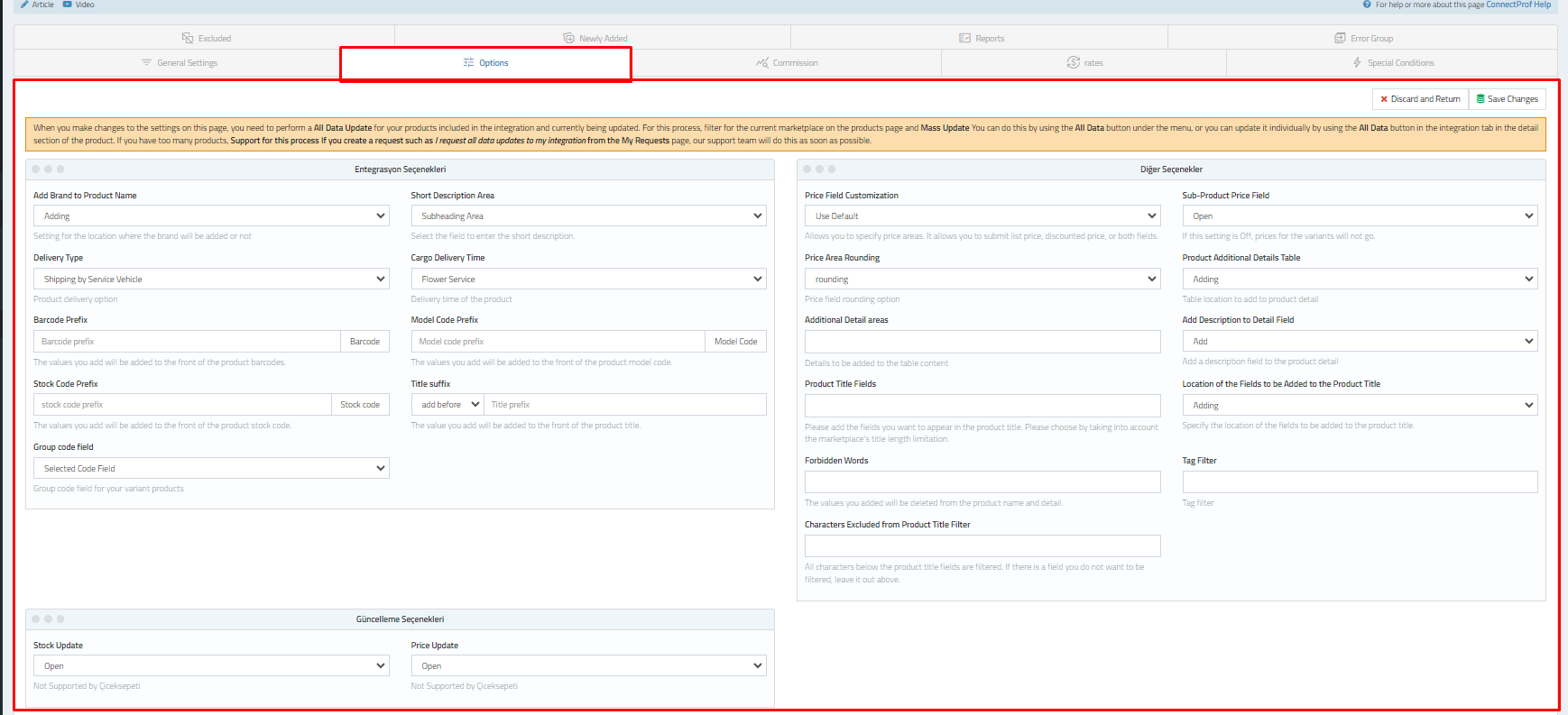Focus the Barcode Prefix text field
This screenshot has width=1568, height=715.
point(187,342)
